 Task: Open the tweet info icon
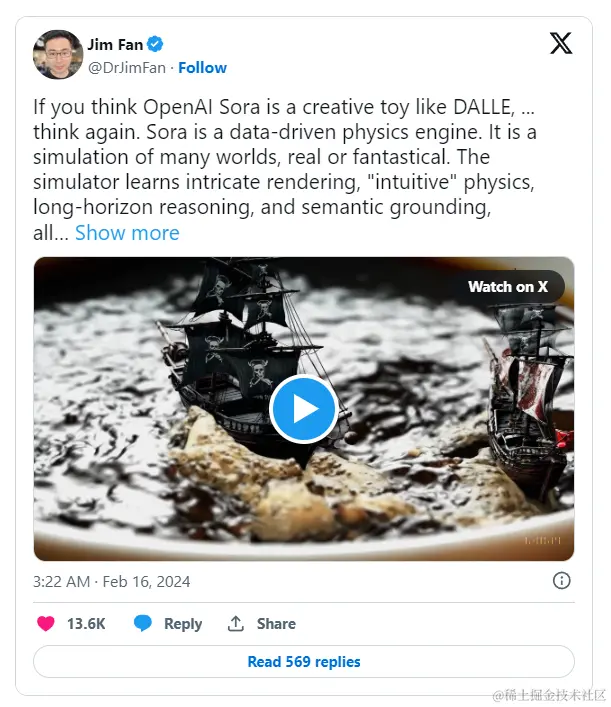tap(562, 581)
